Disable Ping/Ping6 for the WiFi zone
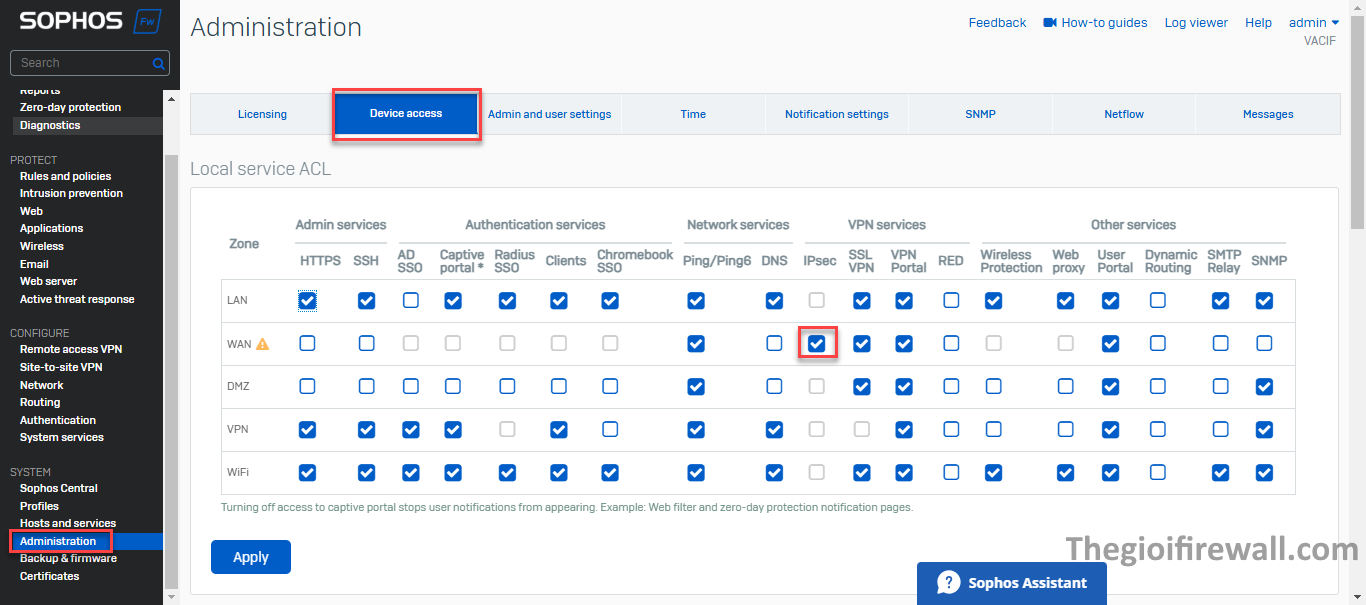Screen dimensions: 1366x605 tap(696, 472)
